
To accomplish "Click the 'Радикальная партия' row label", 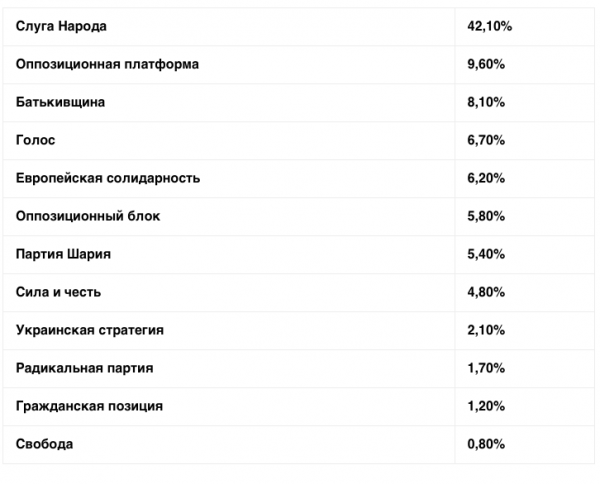I will click(x=85, y=368).
